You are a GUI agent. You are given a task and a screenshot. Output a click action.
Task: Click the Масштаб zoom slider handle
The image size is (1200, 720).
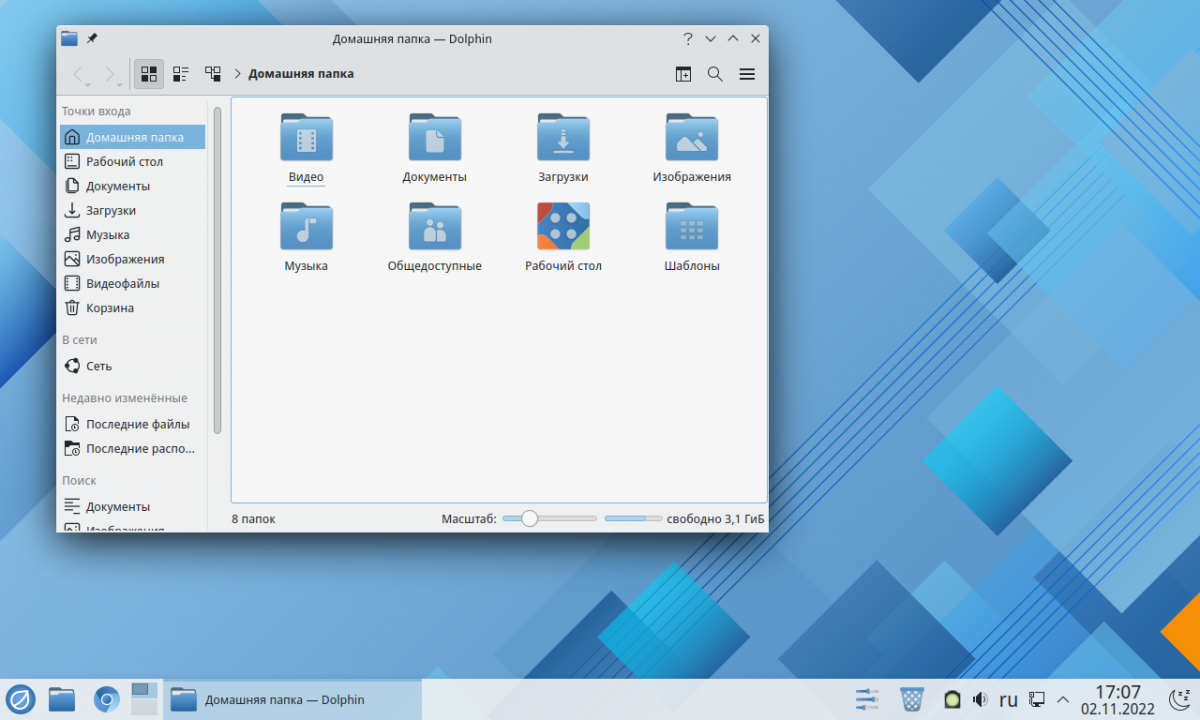(529, 518)
